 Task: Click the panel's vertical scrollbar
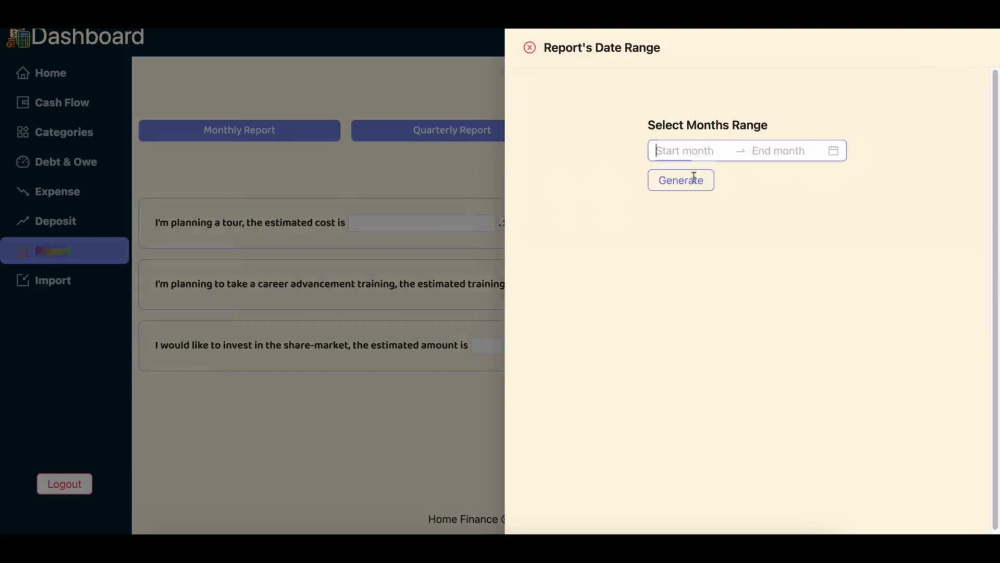995,300
